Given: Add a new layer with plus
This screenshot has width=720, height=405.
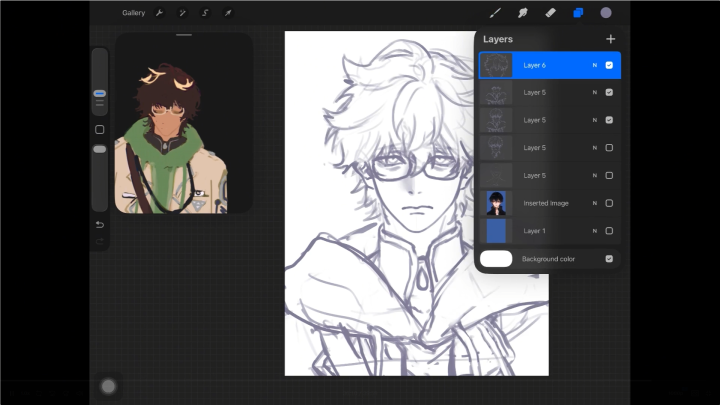Looking at the screenshot, I should [610, 39].
